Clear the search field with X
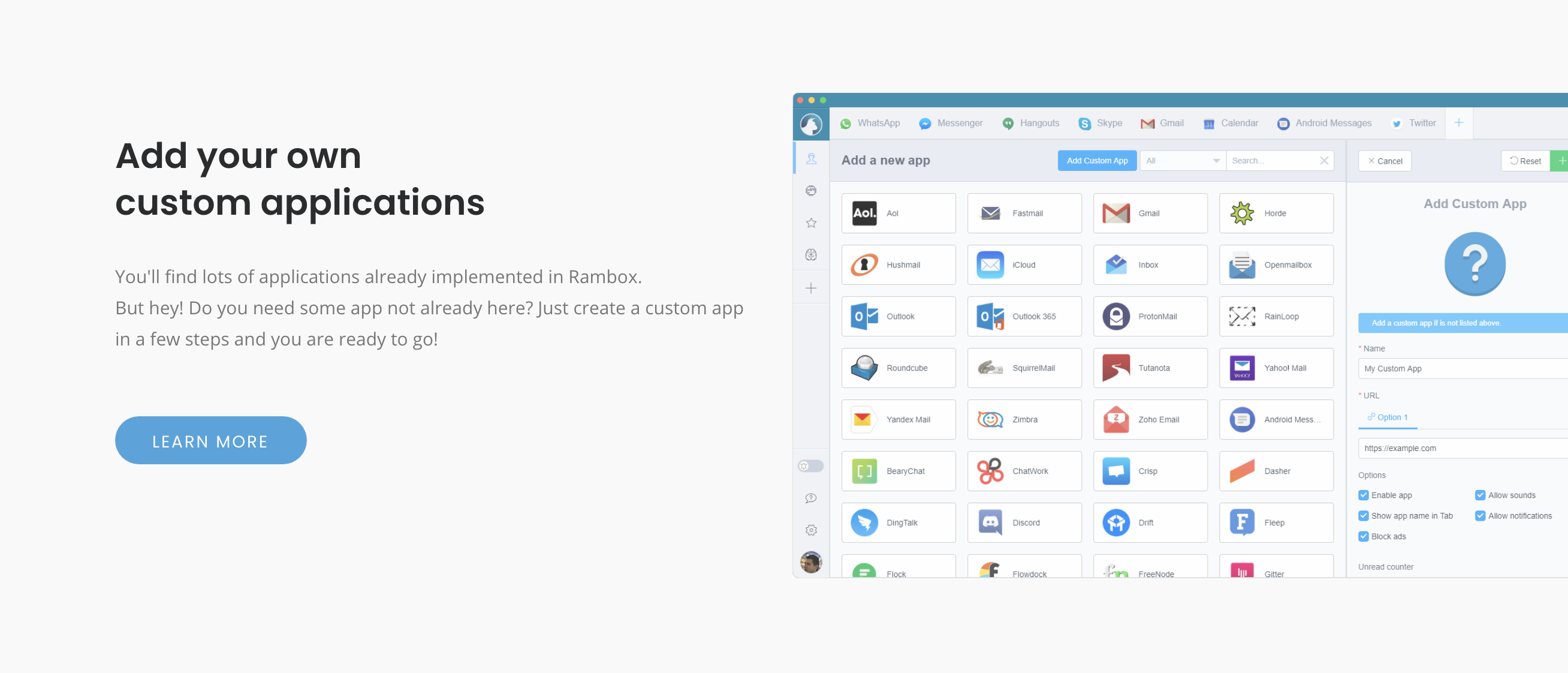The image size is (1568, 673). 1324,161
